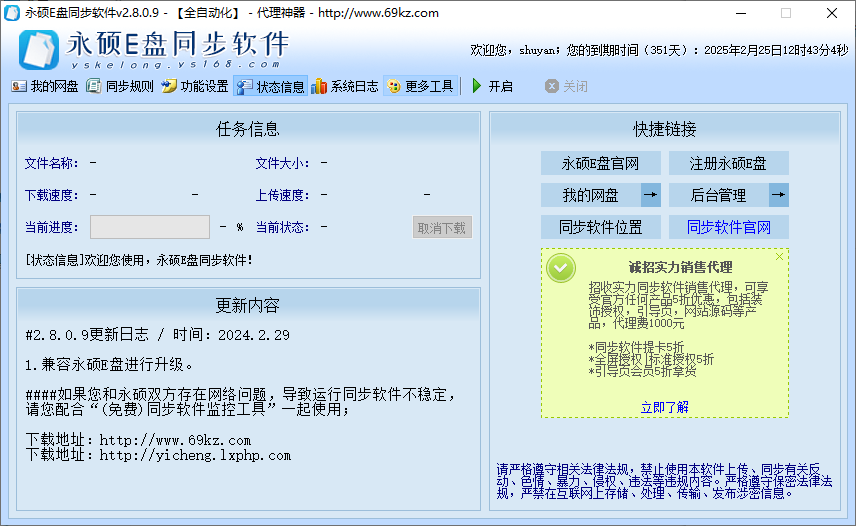Click the 注册永硕E盘 button
Screen dimensions: 856x526
click(x=728, y=163)
